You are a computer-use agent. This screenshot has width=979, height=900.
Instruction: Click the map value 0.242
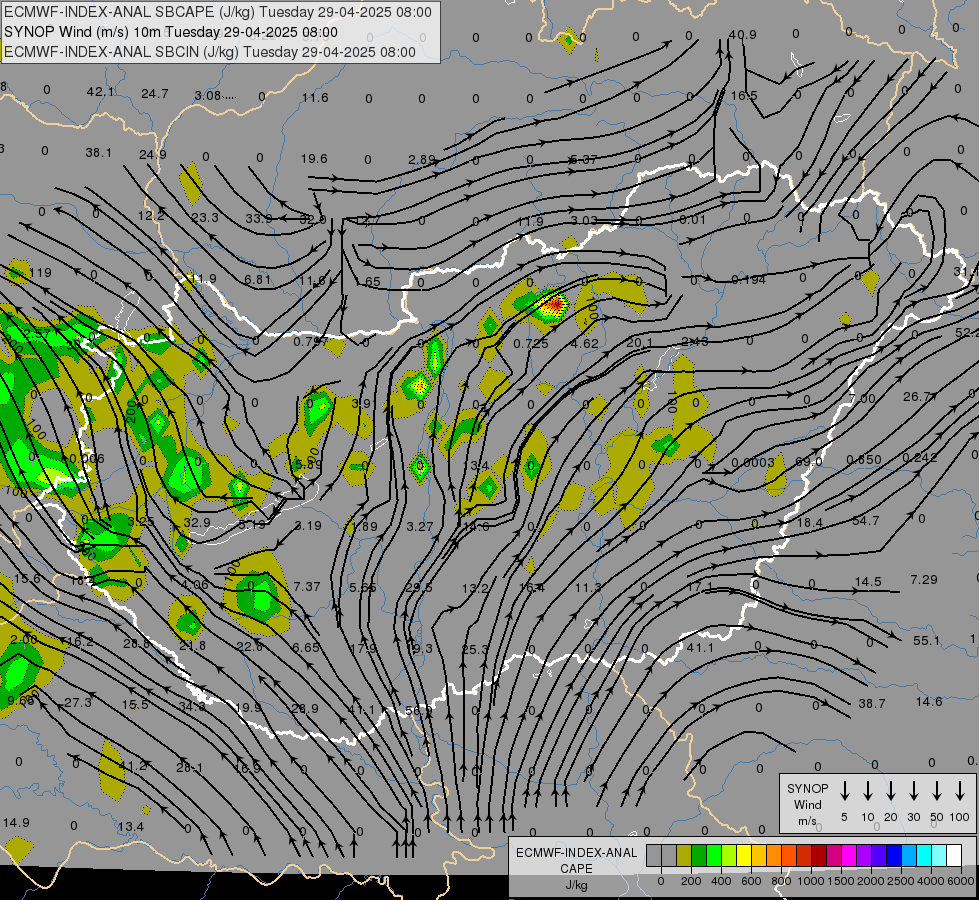(x=920, y=458)
